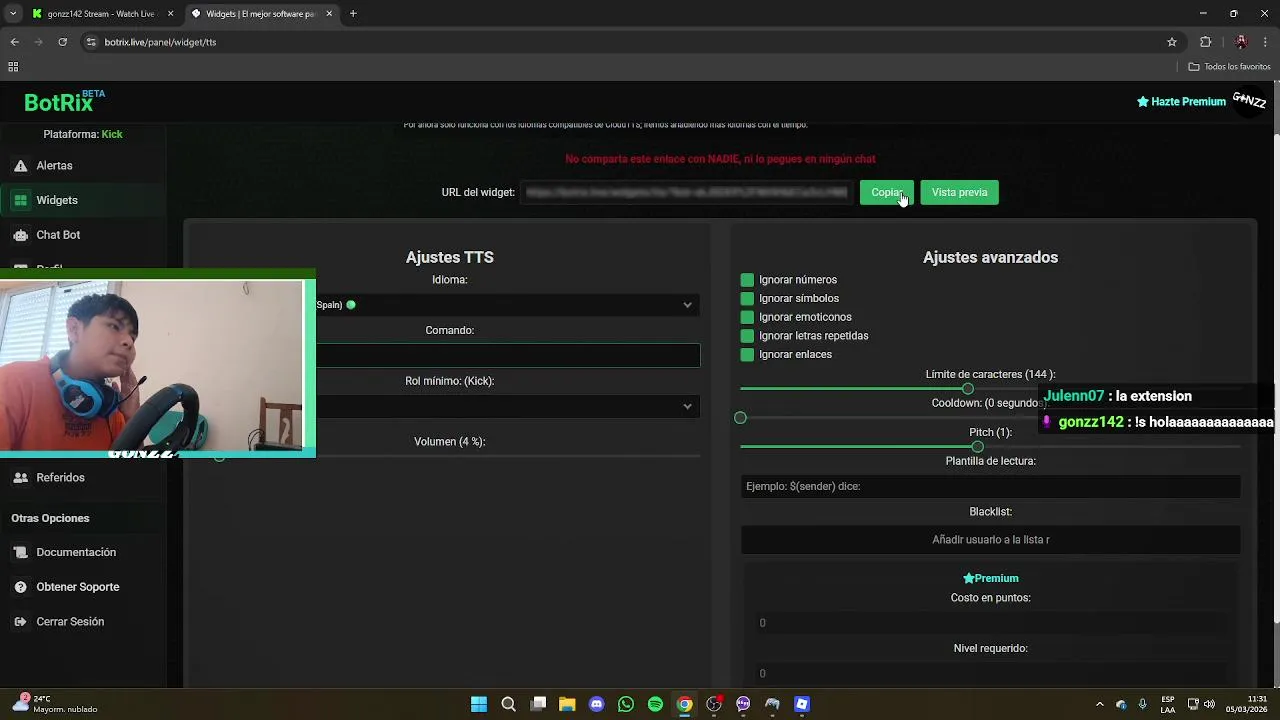The width and height of the screenshot is (1280, 720).
Task: Click the Alertas warning icon in sidebar
Action: coord(20,166)
